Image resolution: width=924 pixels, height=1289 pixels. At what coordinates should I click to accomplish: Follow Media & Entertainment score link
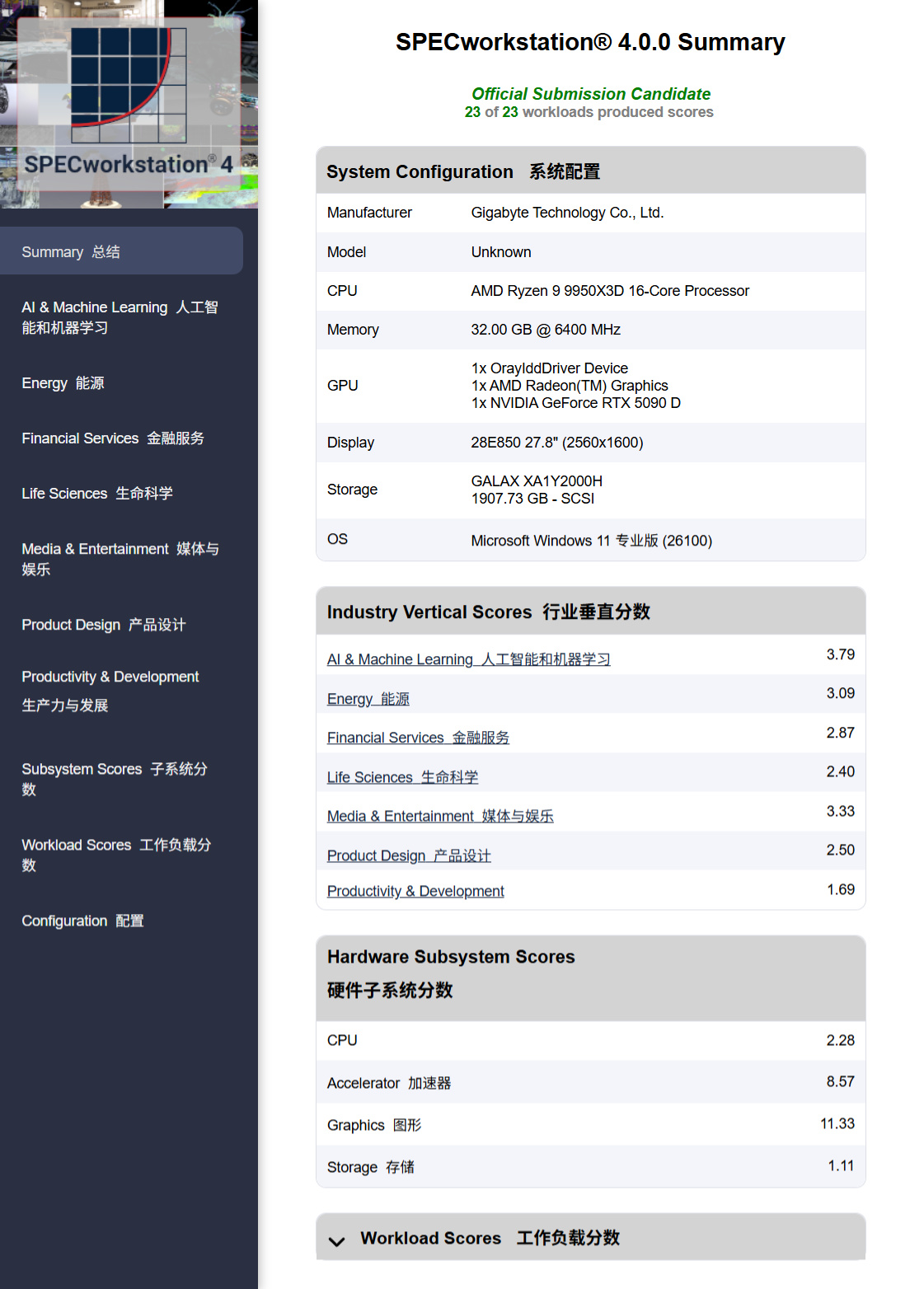pos(440,816)
